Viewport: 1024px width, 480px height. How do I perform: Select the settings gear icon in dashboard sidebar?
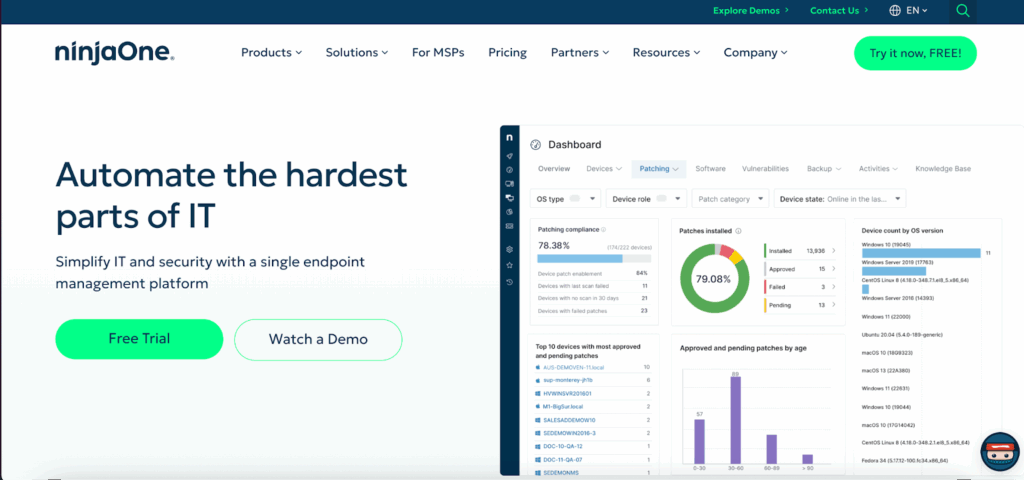tap(510, 249)
